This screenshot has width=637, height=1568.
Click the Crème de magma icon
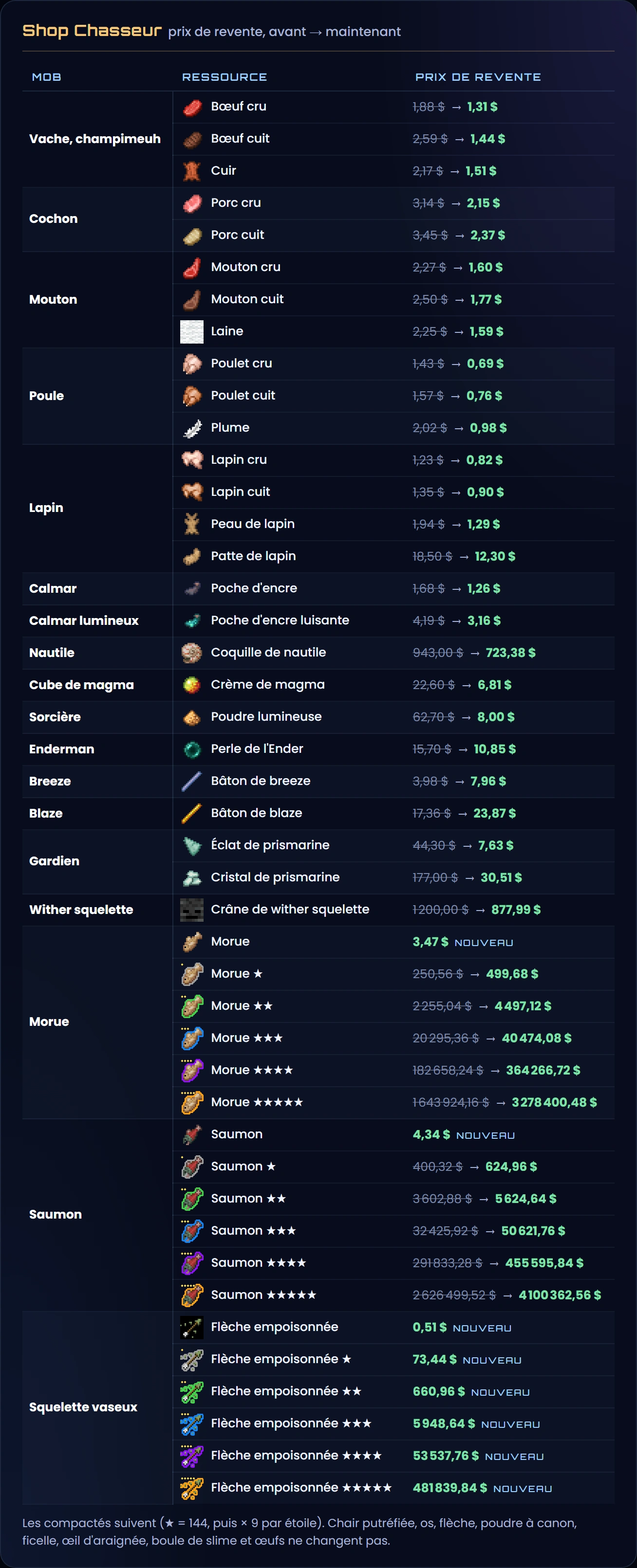point(192,685)
